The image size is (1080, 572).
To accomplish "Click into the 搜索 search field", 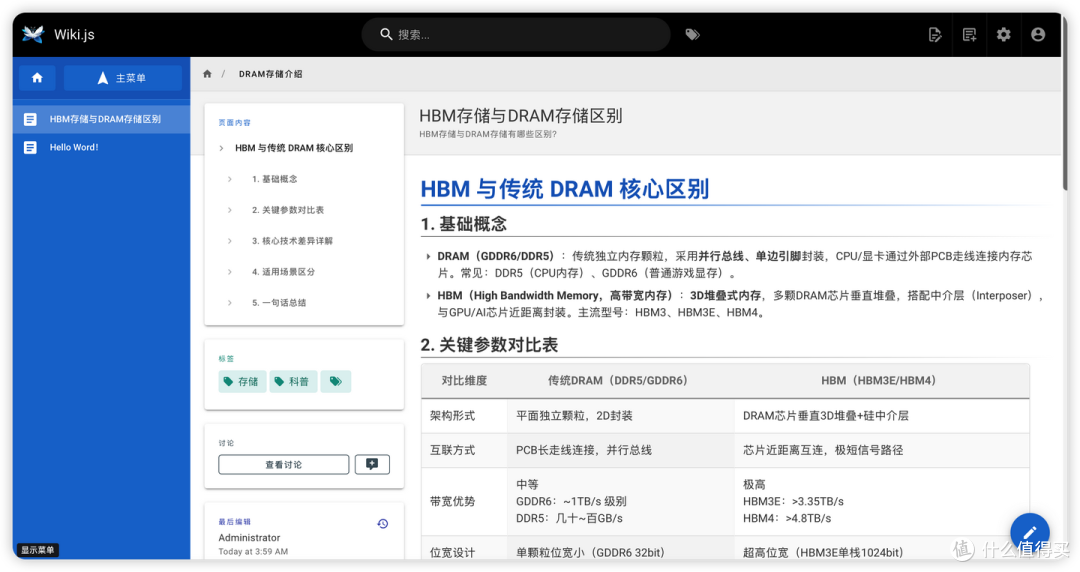I will coord(516,34).
